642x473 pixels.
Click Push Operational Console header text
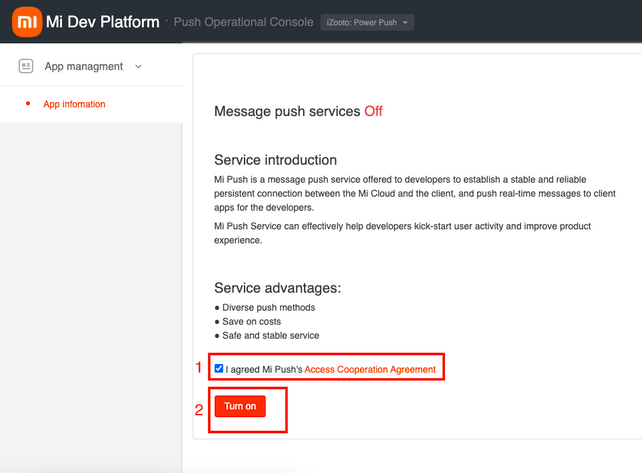tap(244, 22)
